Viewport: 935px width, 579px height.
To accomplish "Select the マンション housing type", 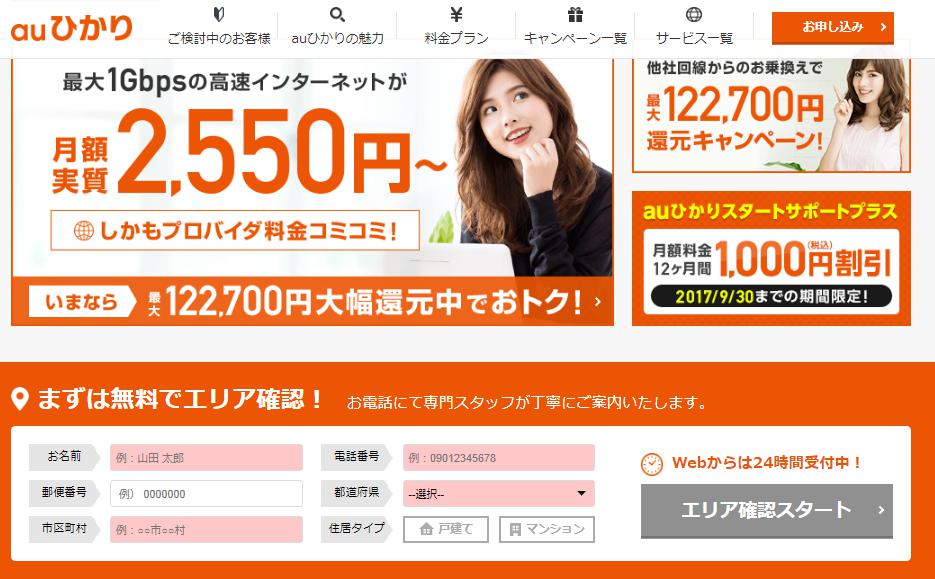I will click(x=547, y=530).
